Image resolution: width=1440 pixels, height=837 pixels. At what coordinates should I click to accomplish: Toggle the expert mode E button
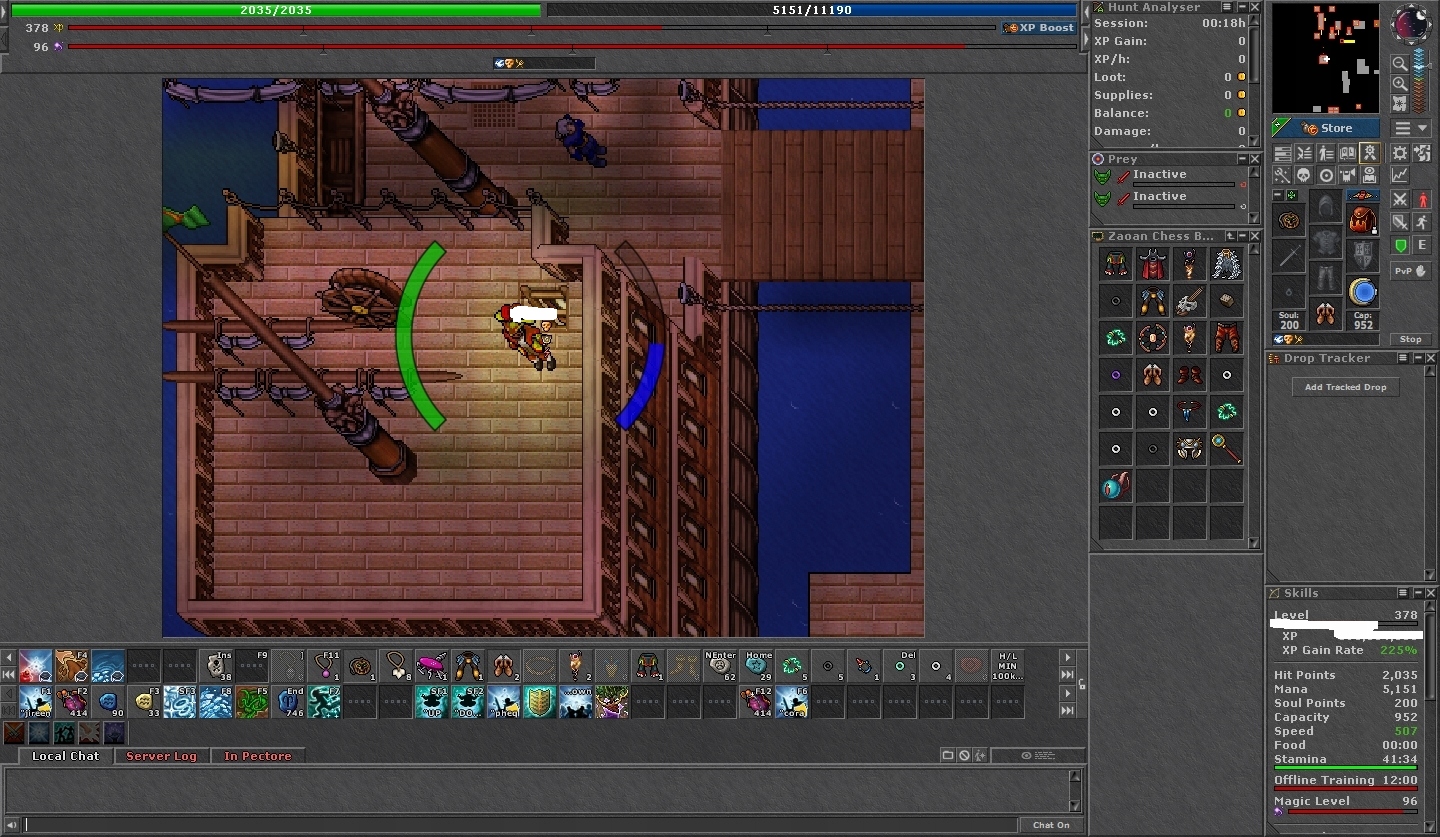pos(1422,245)
